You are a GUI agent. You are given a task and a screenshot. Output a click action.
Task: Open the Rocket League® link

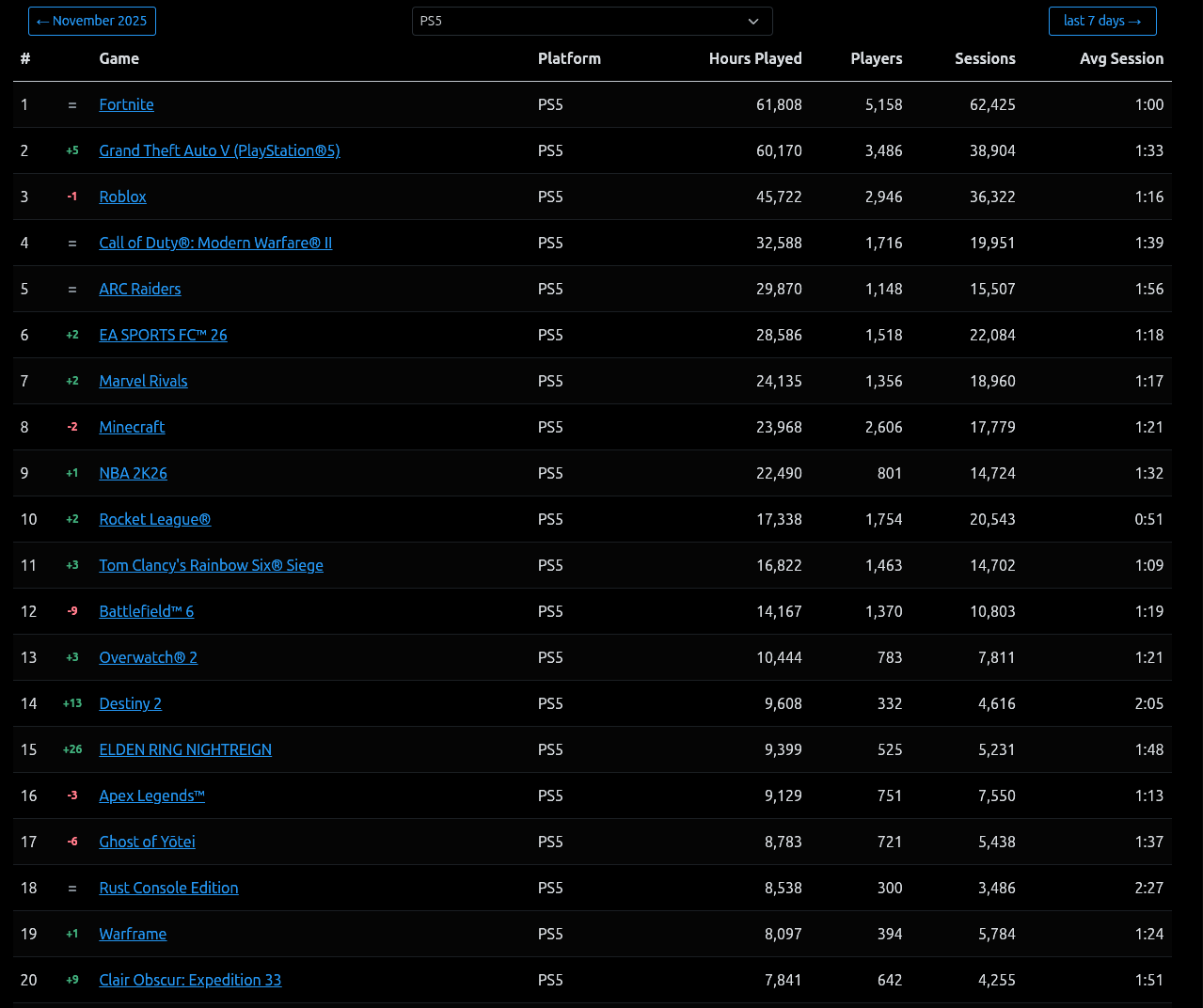[155, 519]
